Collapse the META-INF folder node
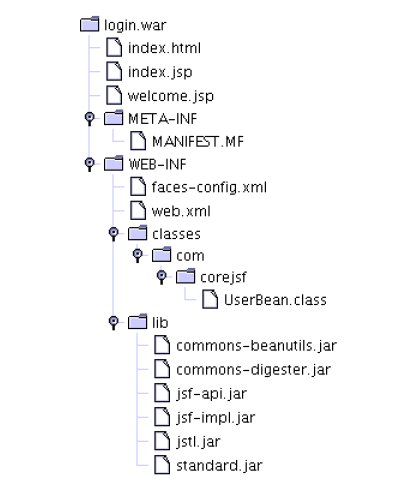Screen dimensions: 404x486 tap(89, 118)
